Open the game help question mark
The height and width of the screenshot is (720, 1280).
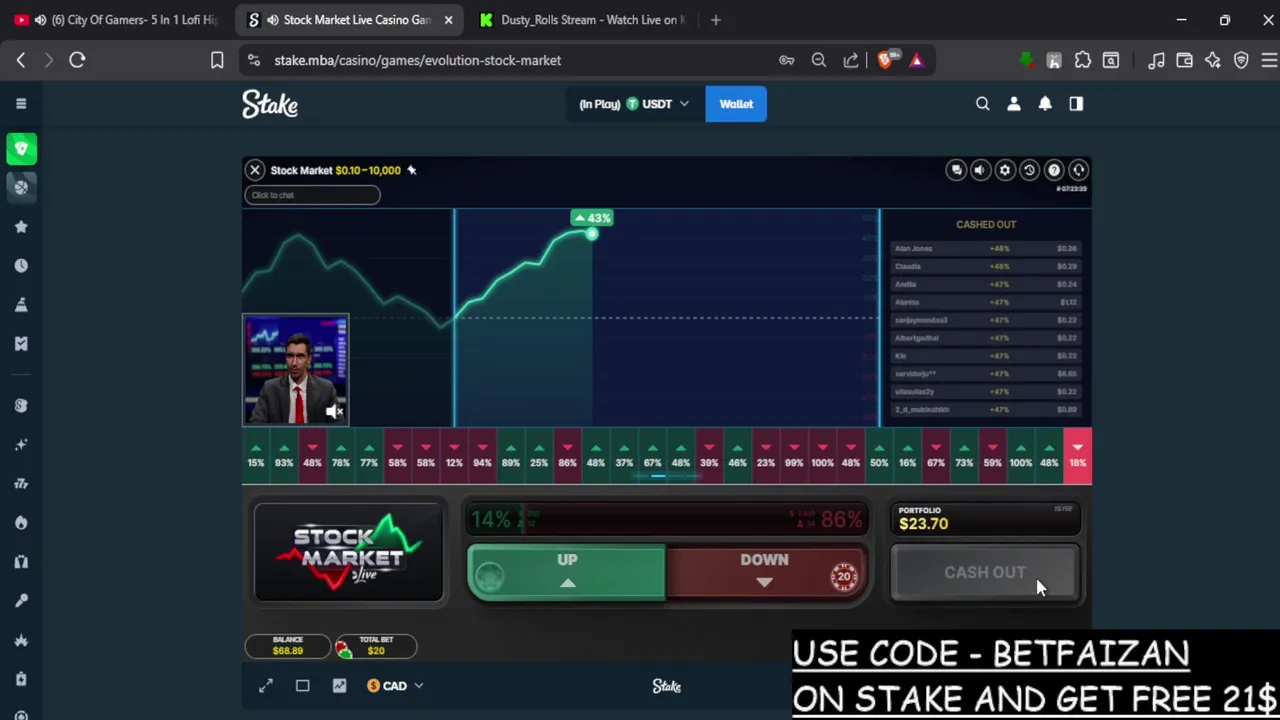1054,170
